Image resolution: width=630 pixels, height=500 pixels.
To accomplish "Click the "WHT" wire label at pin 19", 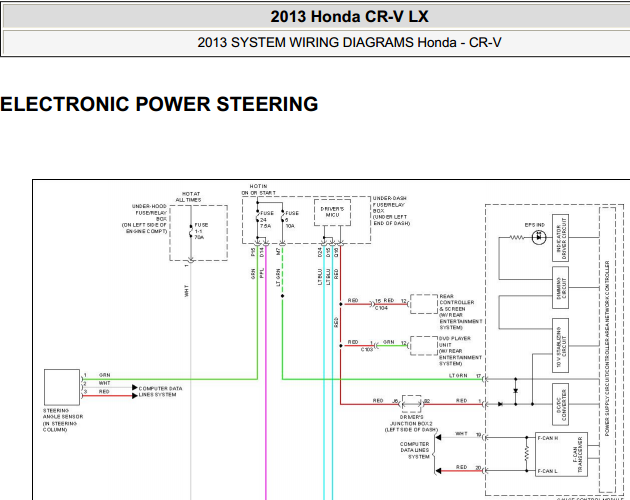I will tap(461, 434).
